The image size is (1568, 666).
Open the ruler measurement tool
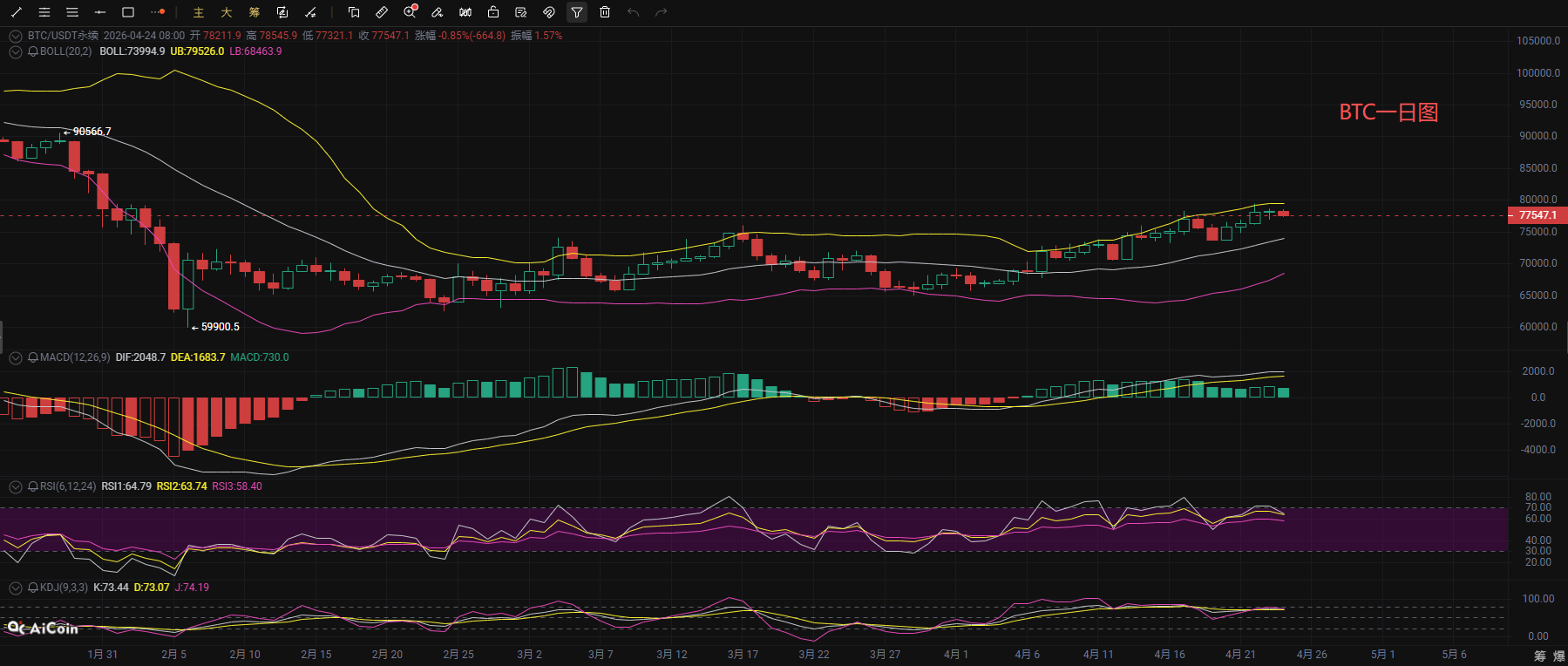382,12
